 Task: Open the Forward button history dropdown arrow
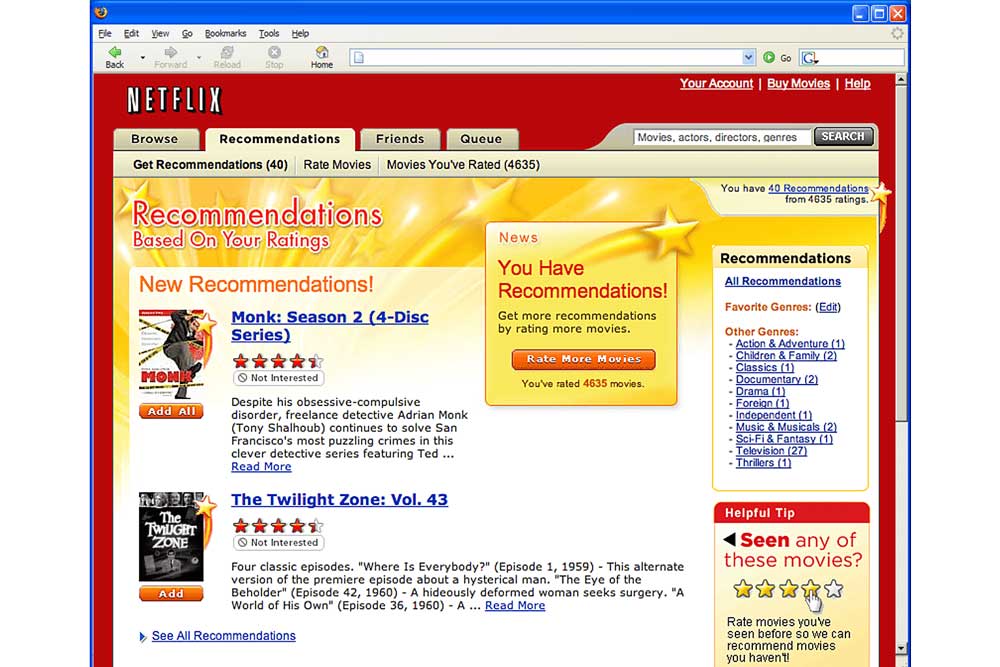(x=199, y=58)
